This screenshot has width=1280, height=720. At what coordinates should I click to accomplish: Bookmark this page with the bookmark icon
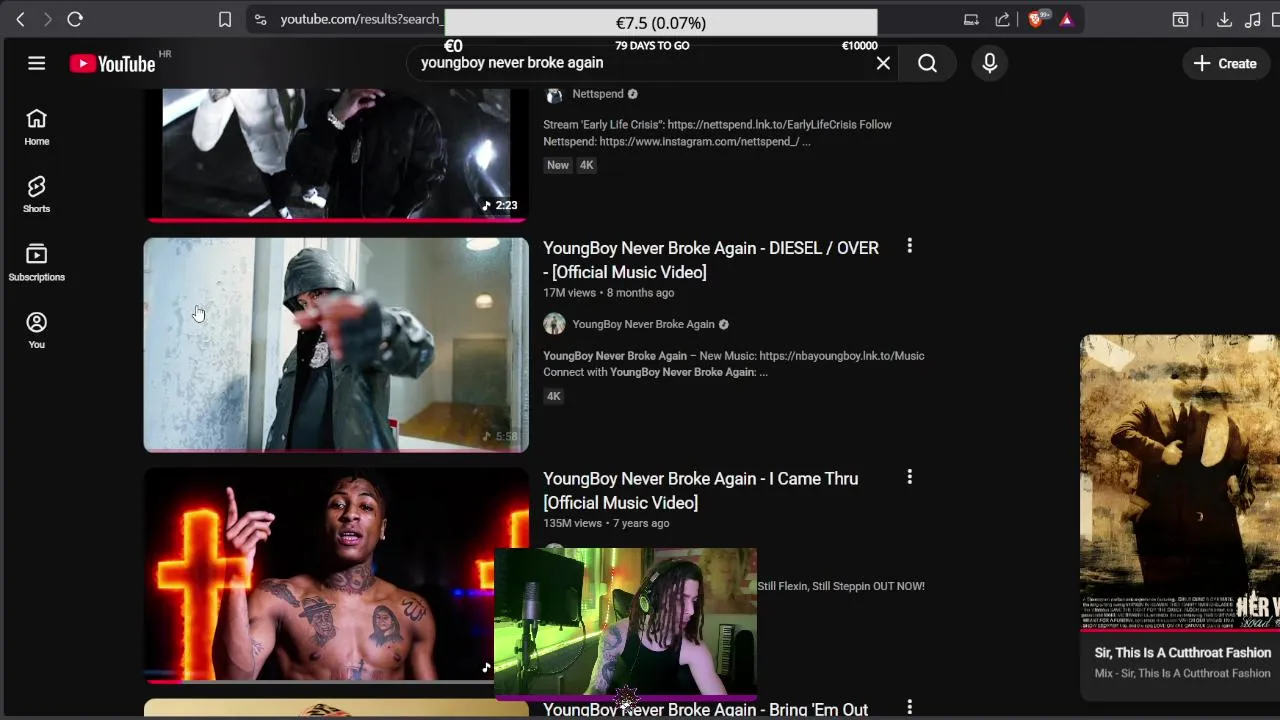[x=225, y=19]
